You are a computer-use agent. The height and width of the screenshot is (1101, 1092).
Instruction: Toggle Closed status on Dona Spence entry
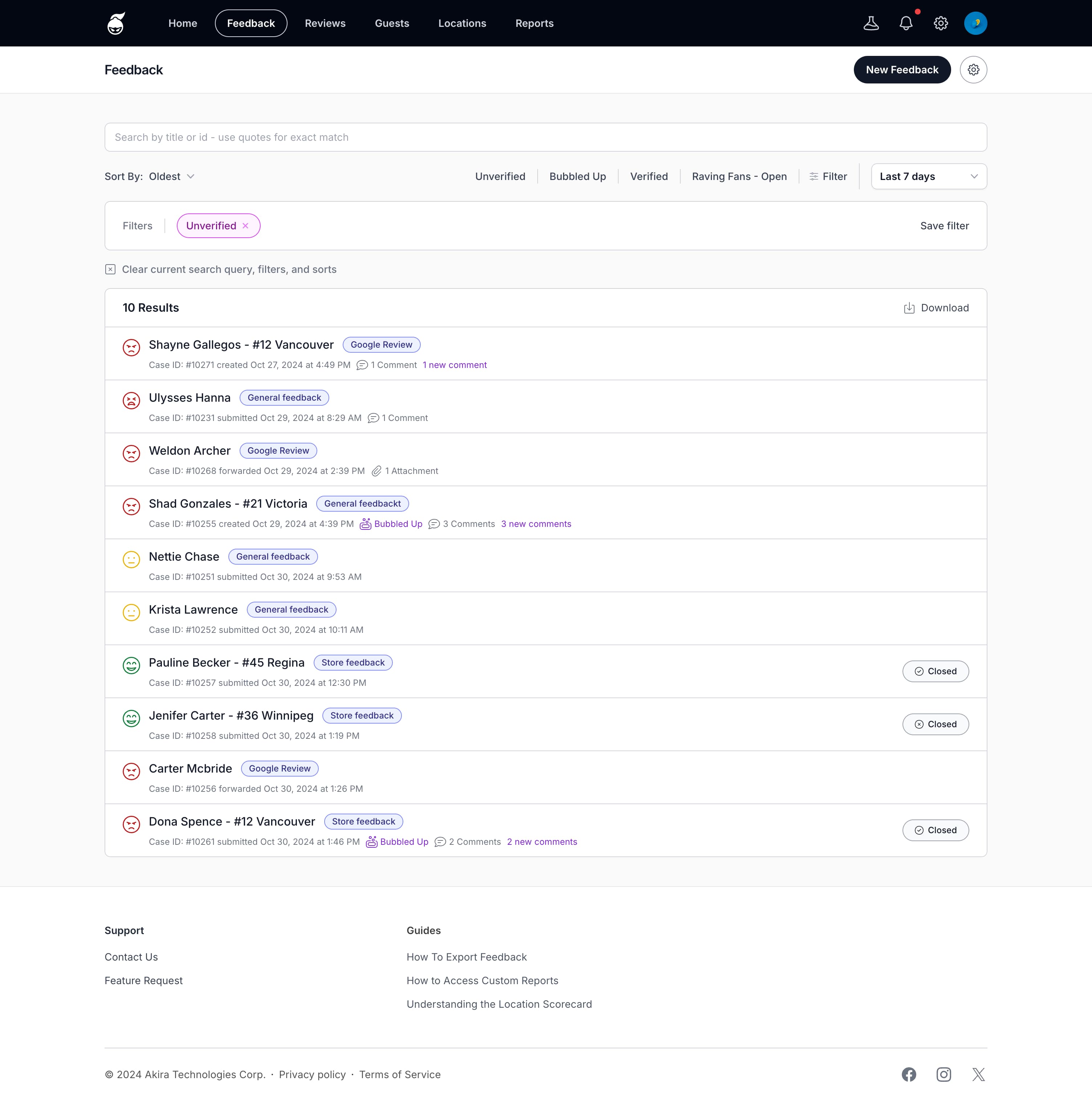coord(935,830)
